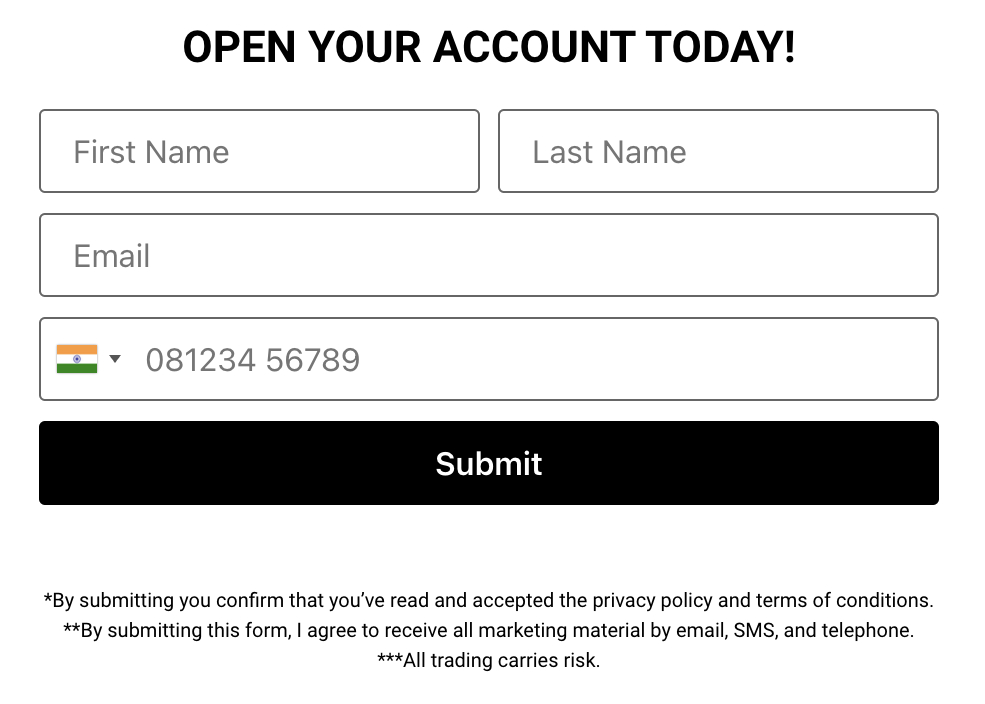This screenshot has height=704, width=985.
Task: Click the black Submit button
Action: [x=489, y=463]
